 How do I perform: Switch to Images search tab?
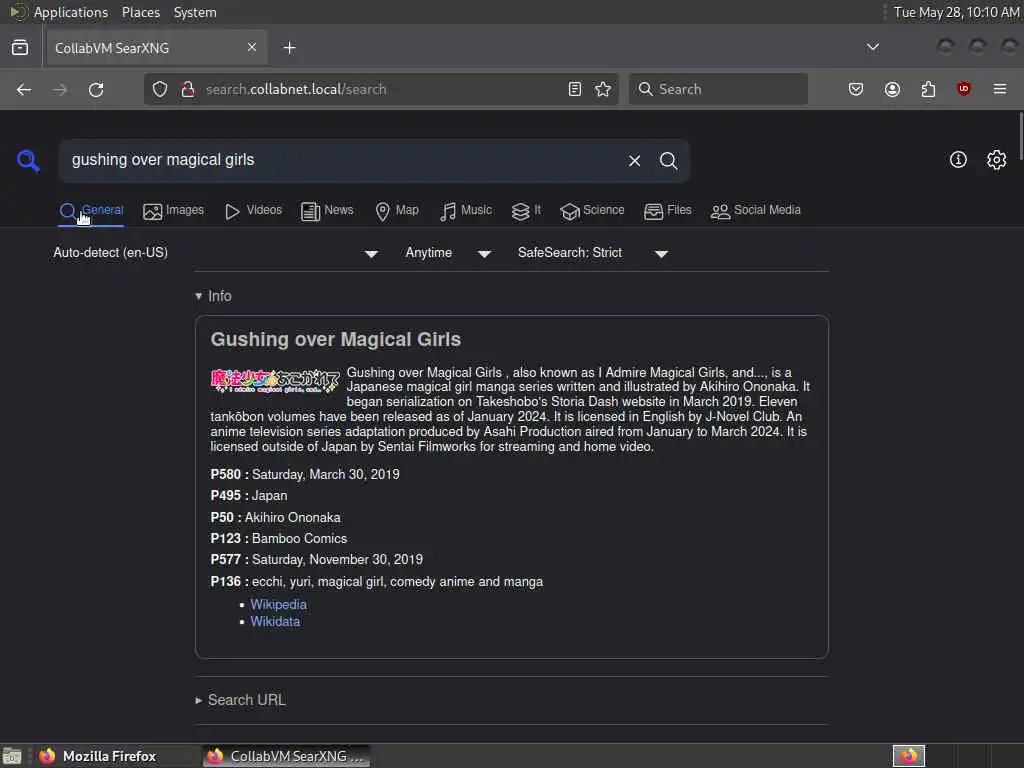click(x=173, y=211)
